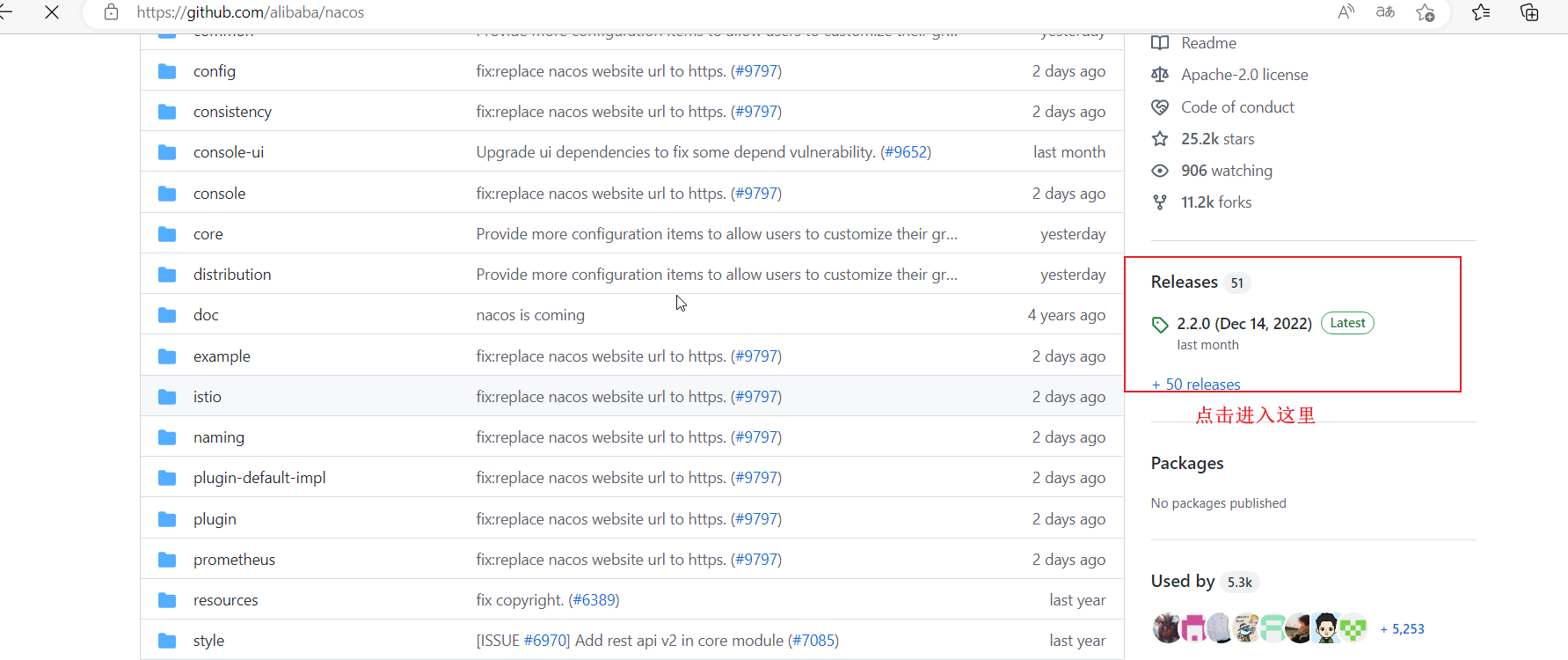This screenshot has width=1568, height=660.
Task: Click the core folder icon
Action: click(x=167, y=234)
